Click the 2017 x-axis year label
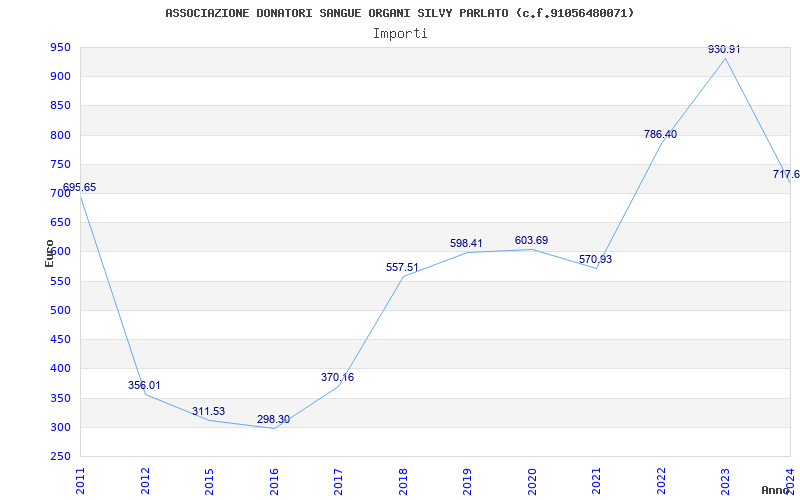The height and width of the screenshot is (500, 800). [x=339, y=481]
